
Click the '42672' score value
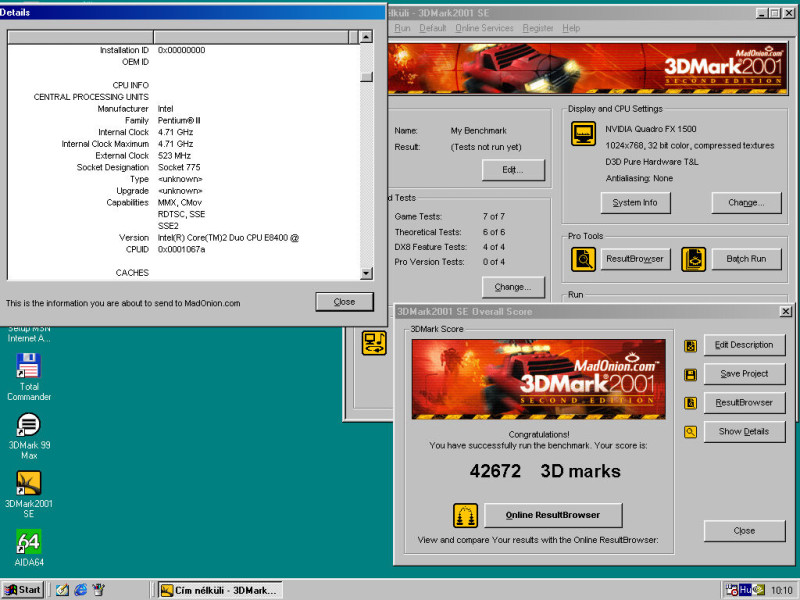495,471
